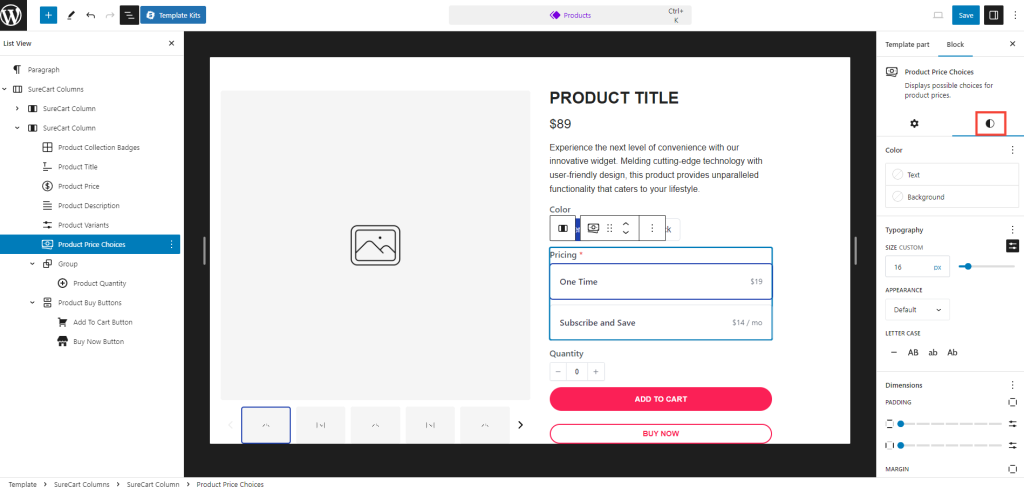Toggle the settings sidebar panel
The height and width of the screenshot is (488, 1024).
(x=993, y=15)
